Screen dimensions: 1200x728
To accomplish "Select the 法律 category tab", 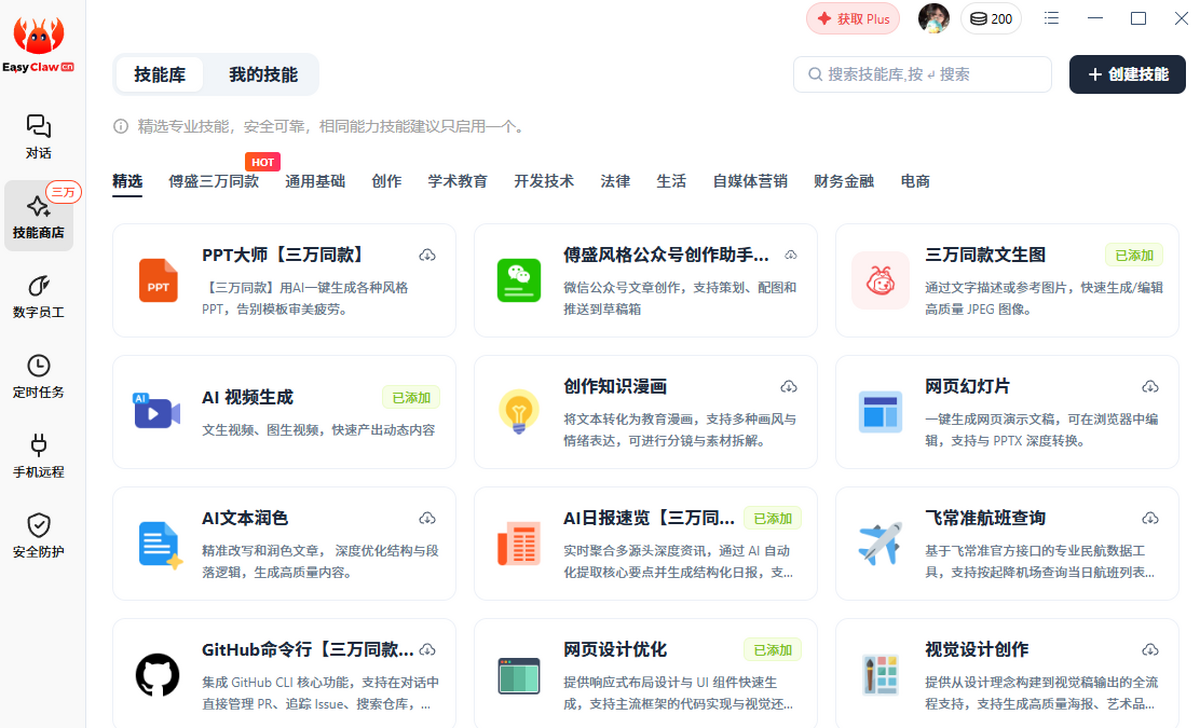I will coord(615,181).
